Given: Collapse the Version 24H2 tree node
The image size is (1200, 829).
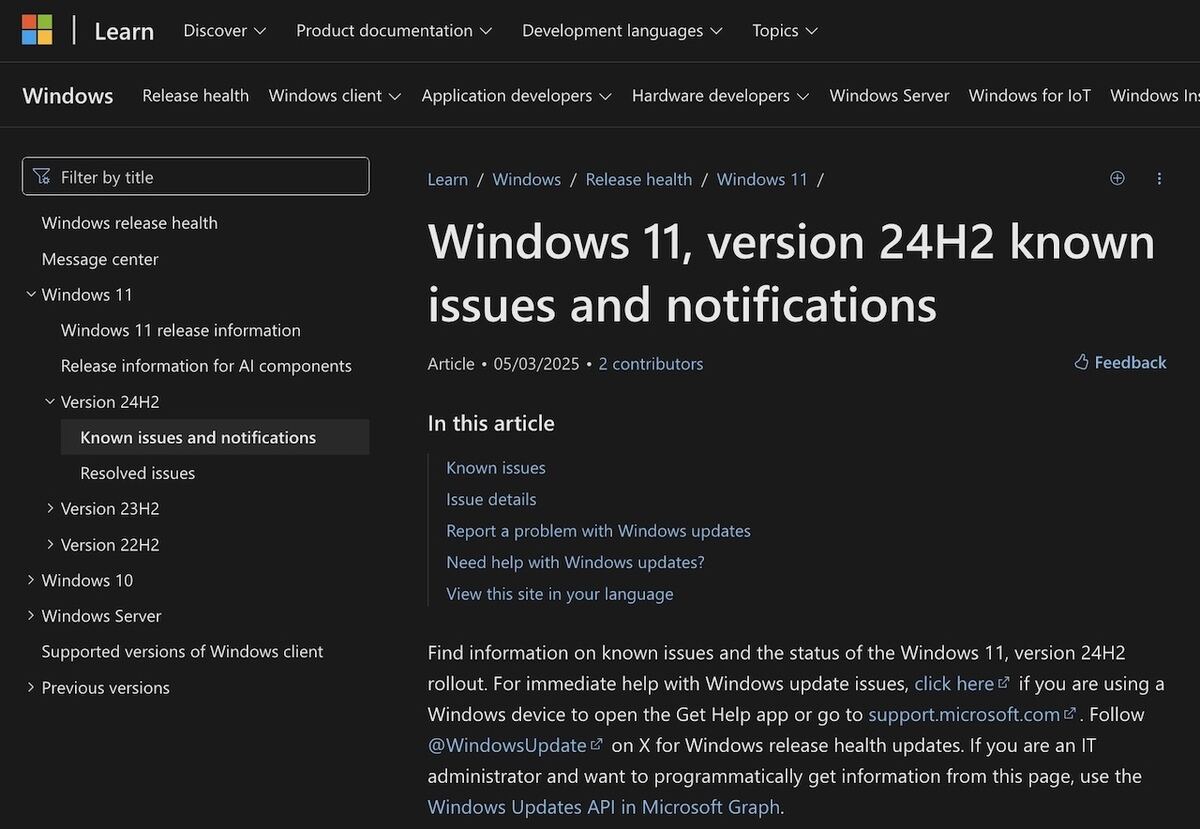Looking at the screenshot, I should click(50, 401).
